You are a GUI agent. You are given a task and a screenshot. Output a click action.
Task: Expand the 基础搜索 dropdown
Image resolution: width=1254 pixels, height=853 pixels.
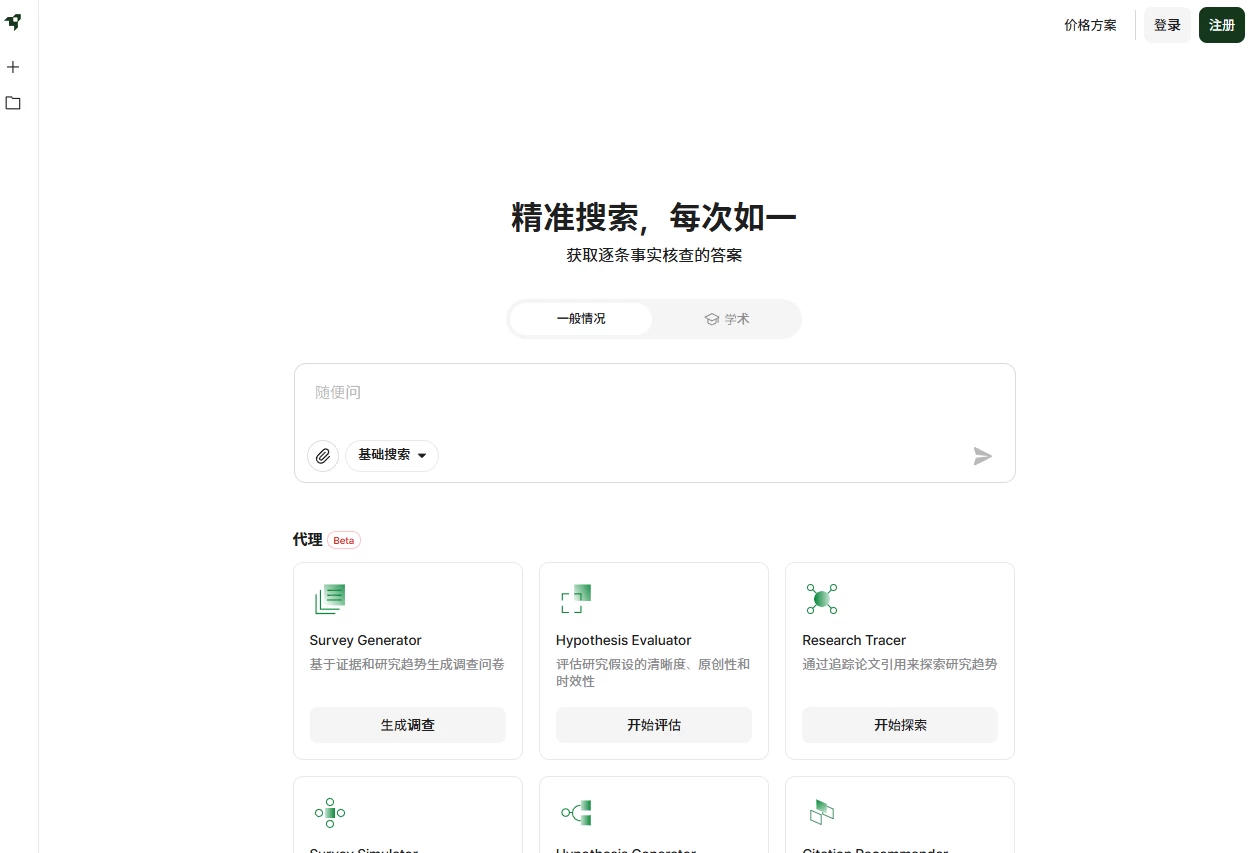click(392, 455)
